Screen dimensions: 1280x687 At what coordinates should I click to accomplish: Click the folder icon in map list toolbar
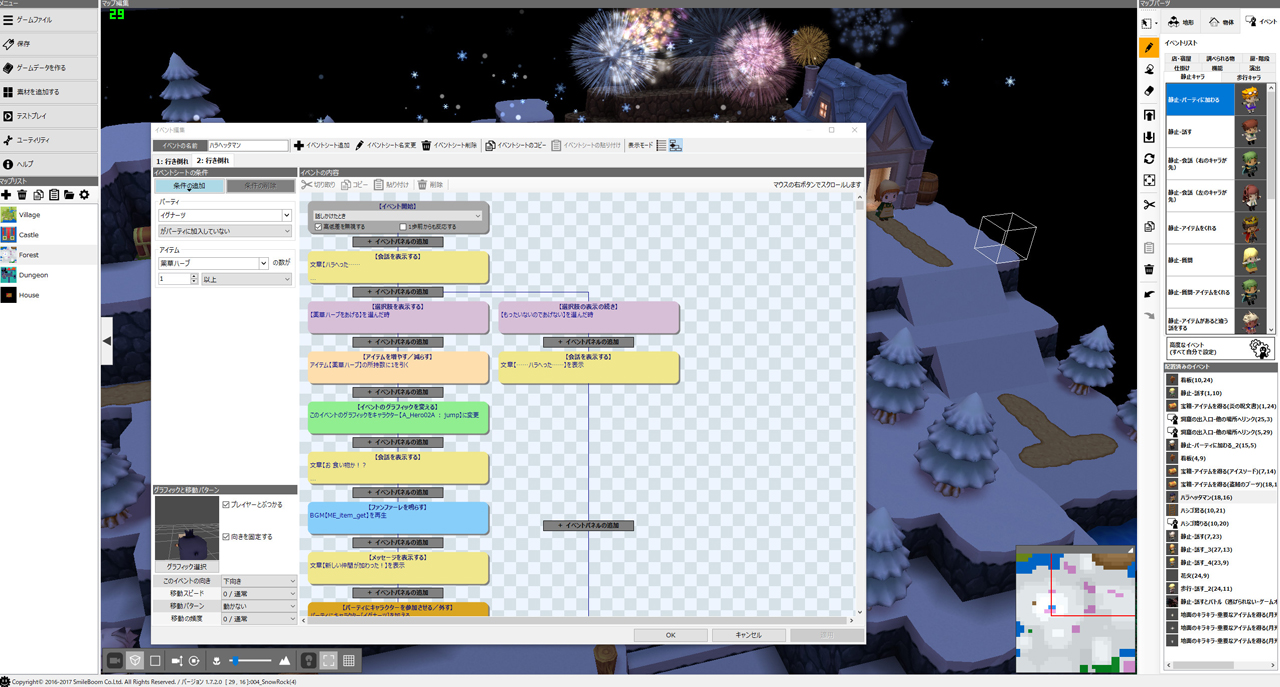coord(69,195)
